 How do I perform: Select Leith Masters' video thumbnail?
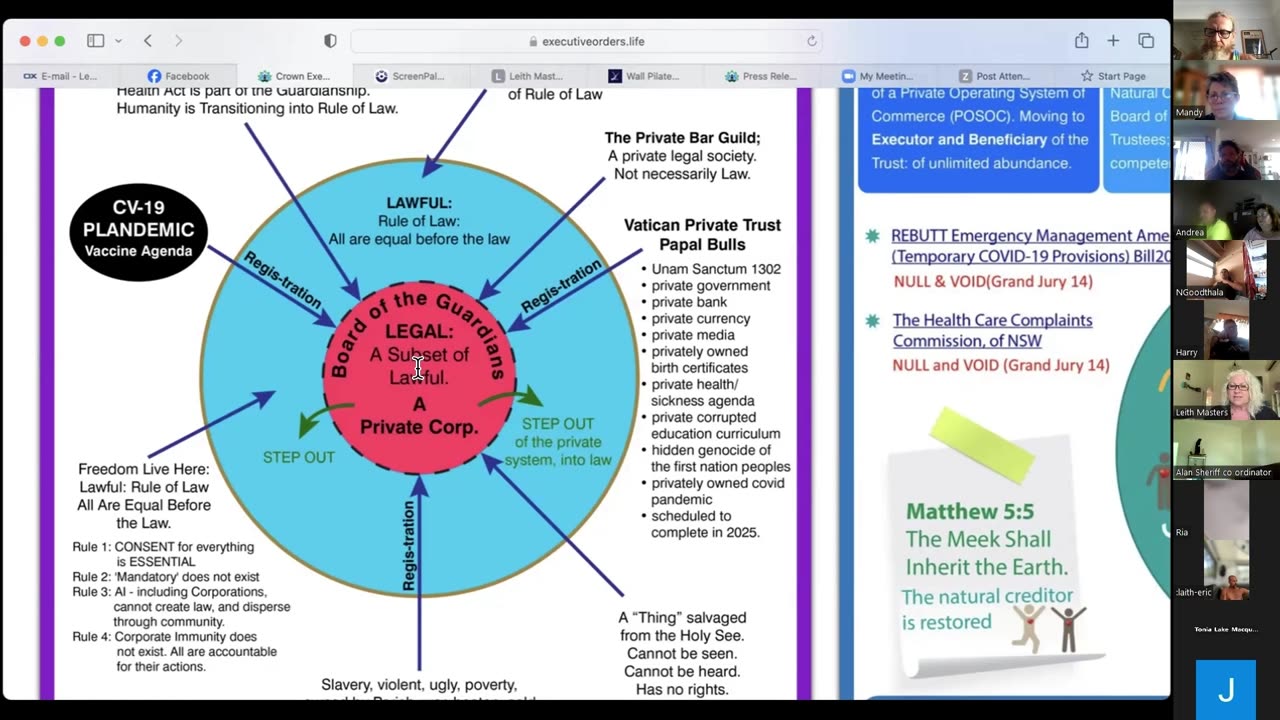pos(1226,390)
